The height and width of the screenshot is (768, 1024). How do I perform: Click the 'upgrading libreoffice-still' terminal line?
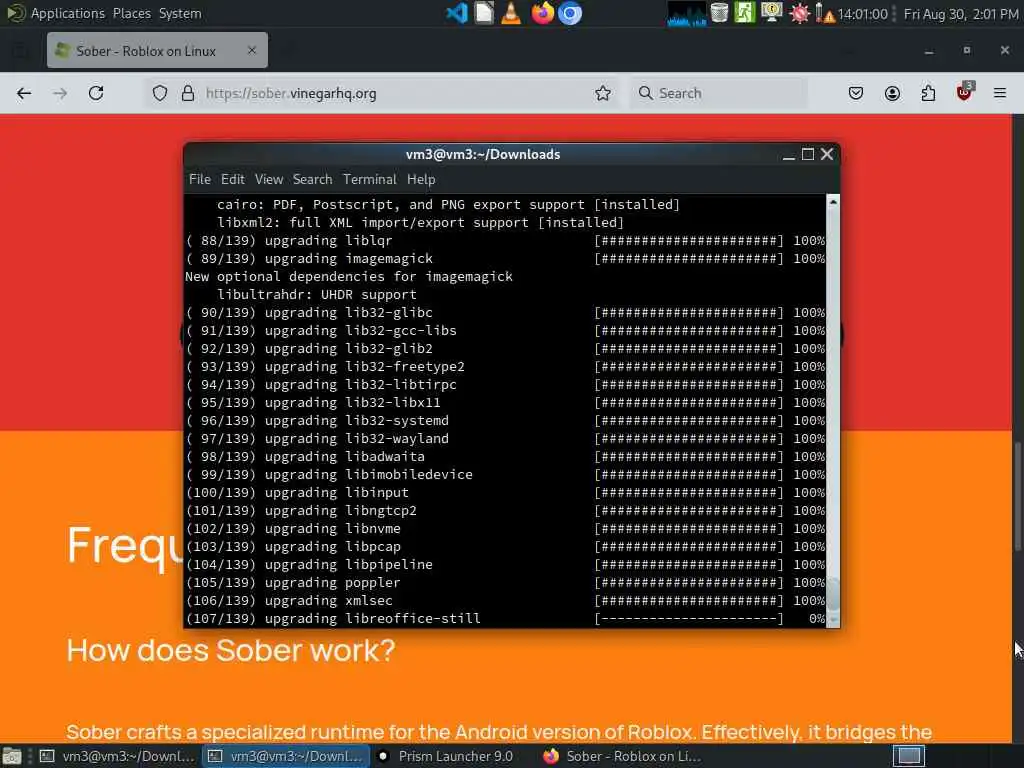(506, 618)
